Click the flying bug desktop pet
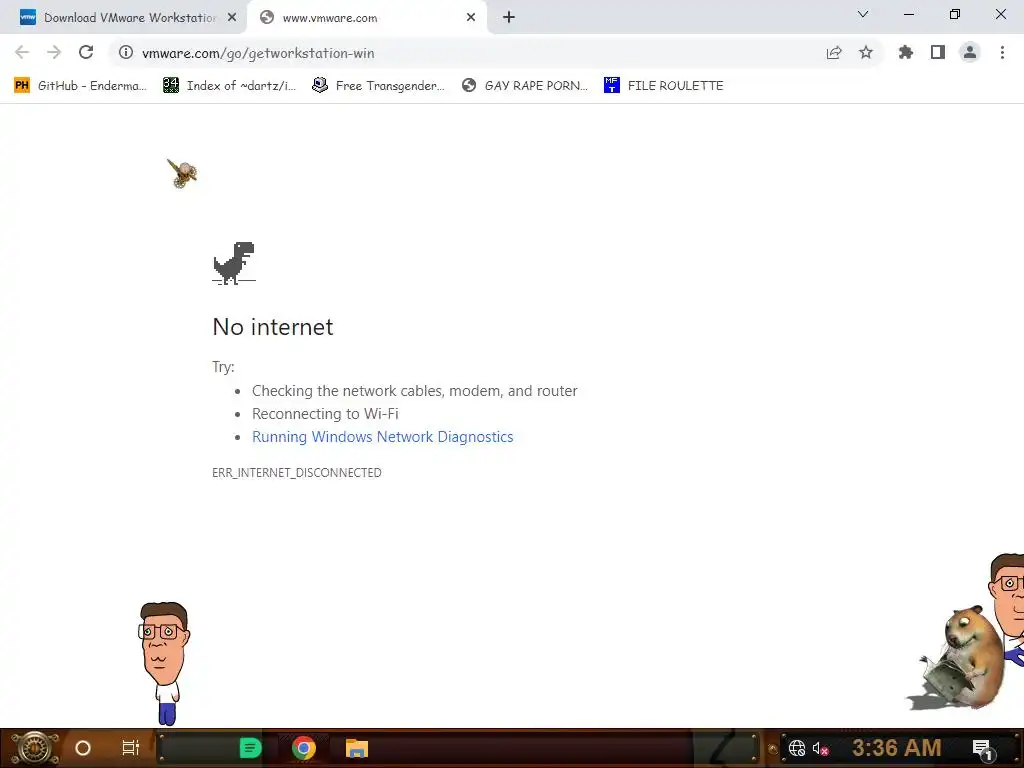 pyautogui.click(x=182, y=173)
